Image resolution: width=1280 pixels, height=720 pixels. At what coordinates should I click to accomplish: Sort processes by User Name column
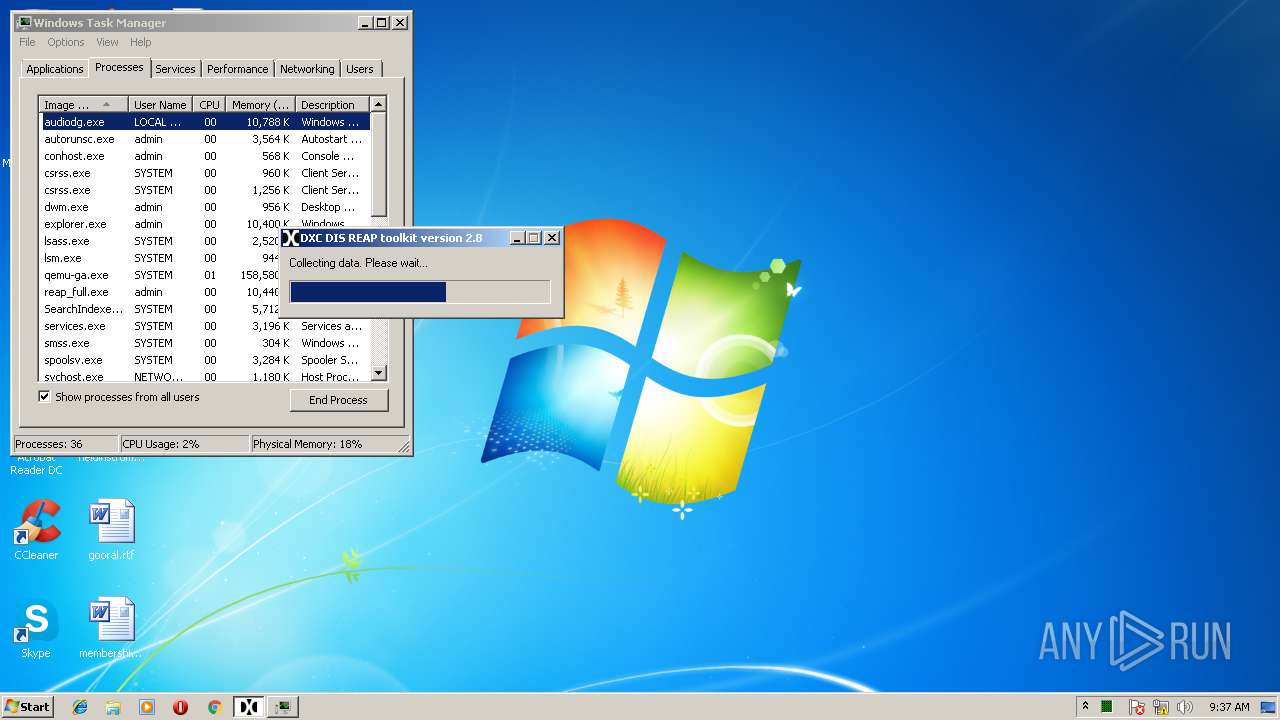click(160, 104)
